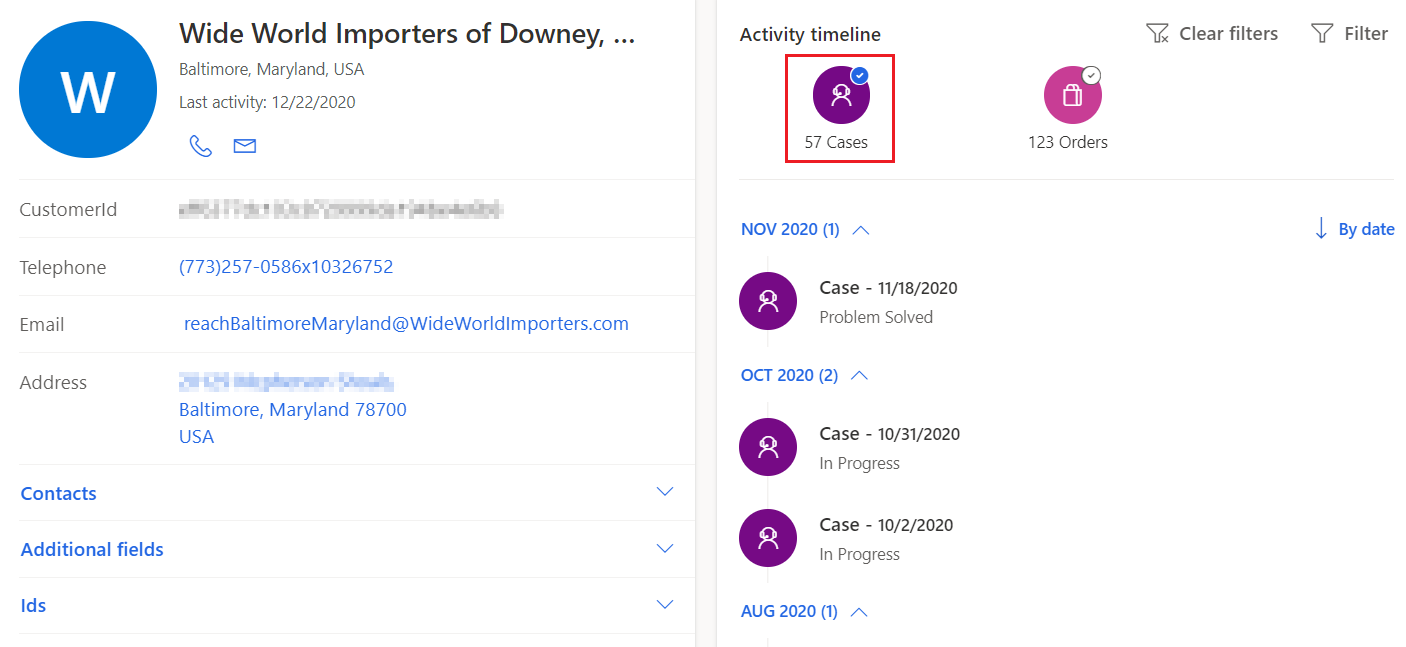The width and height of the screenshot is (1406, 647).
Task: Open the Filter icon on the Activity timeline
Action: 1321,33
